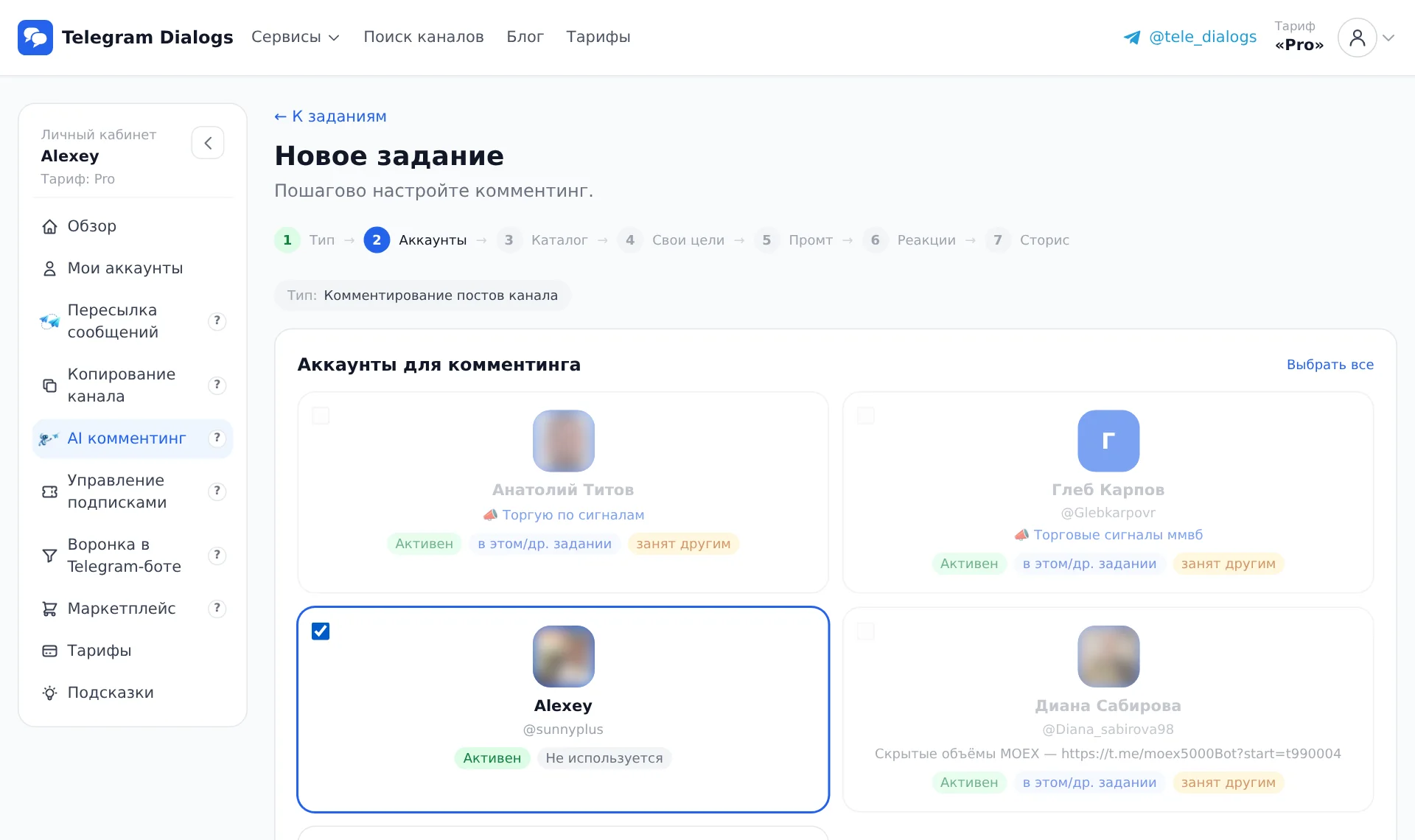Expand the profile menu chevron
The height and width of the screenshot is (840, 1415).
(x=1388, y=38)
